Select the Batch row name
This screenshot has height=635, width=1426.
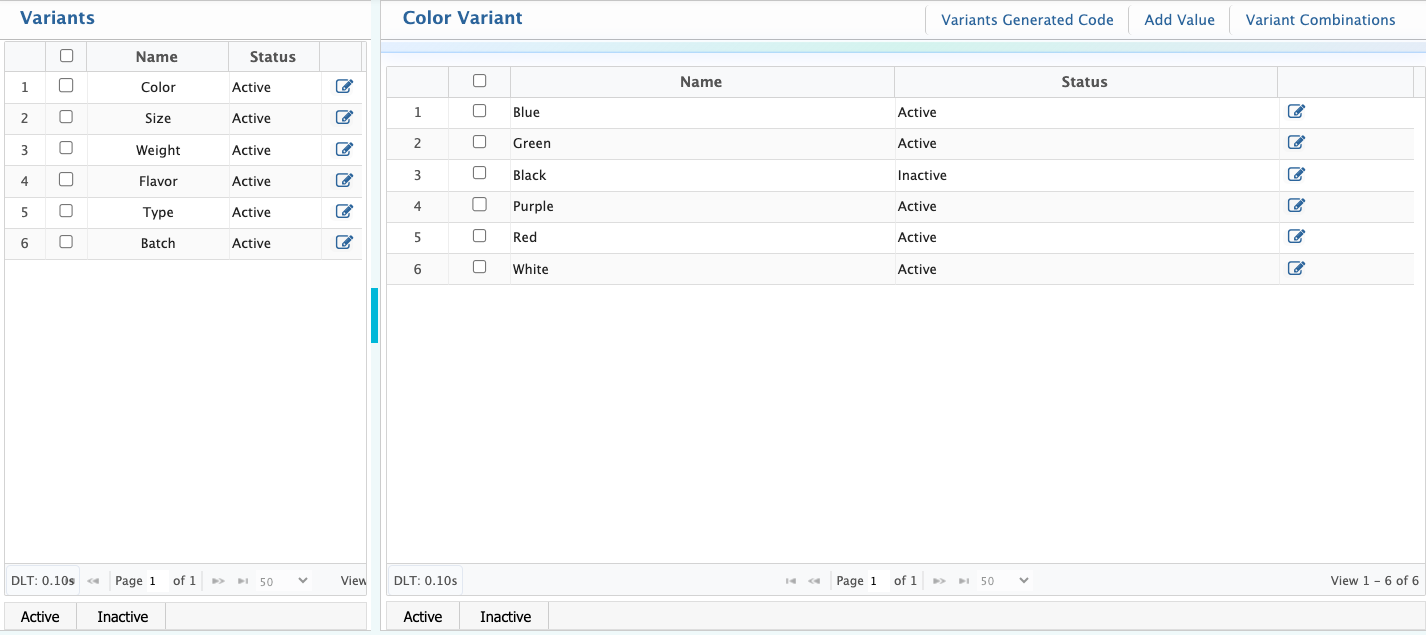[x=158, y=243]
